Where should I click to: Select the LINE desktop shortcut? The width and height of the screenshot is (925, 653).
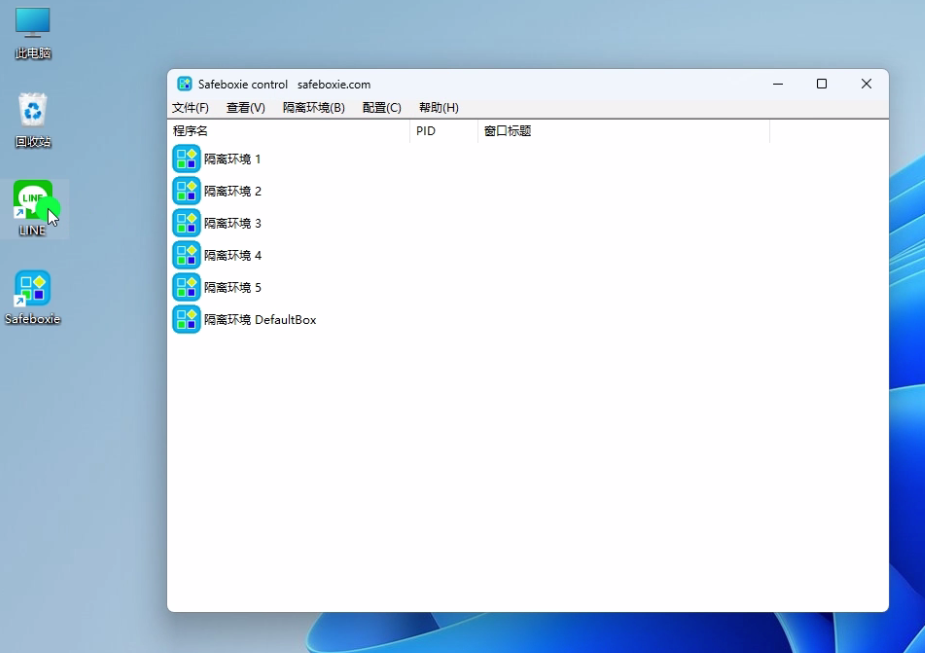click(x=33, y=208)
